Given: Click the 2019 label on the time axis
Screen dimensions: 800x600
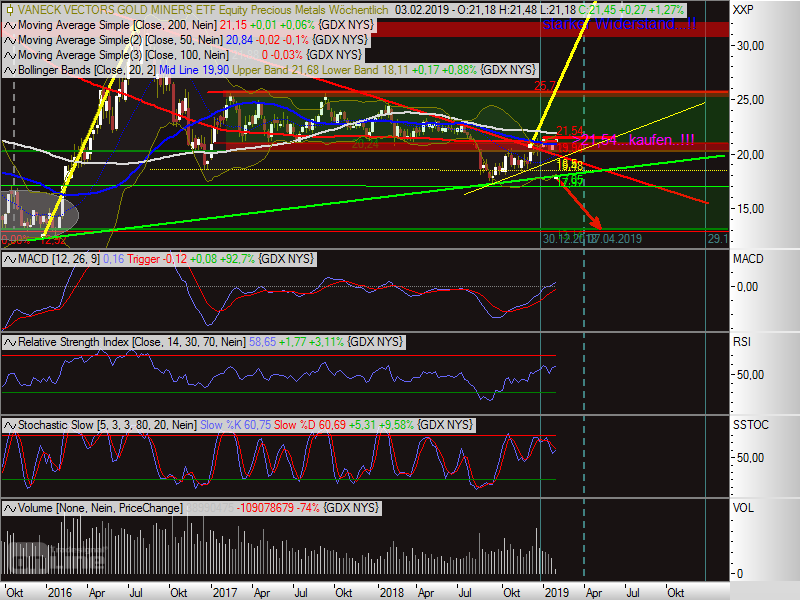Looking at the screenshot, I should (x=557, y=592).
